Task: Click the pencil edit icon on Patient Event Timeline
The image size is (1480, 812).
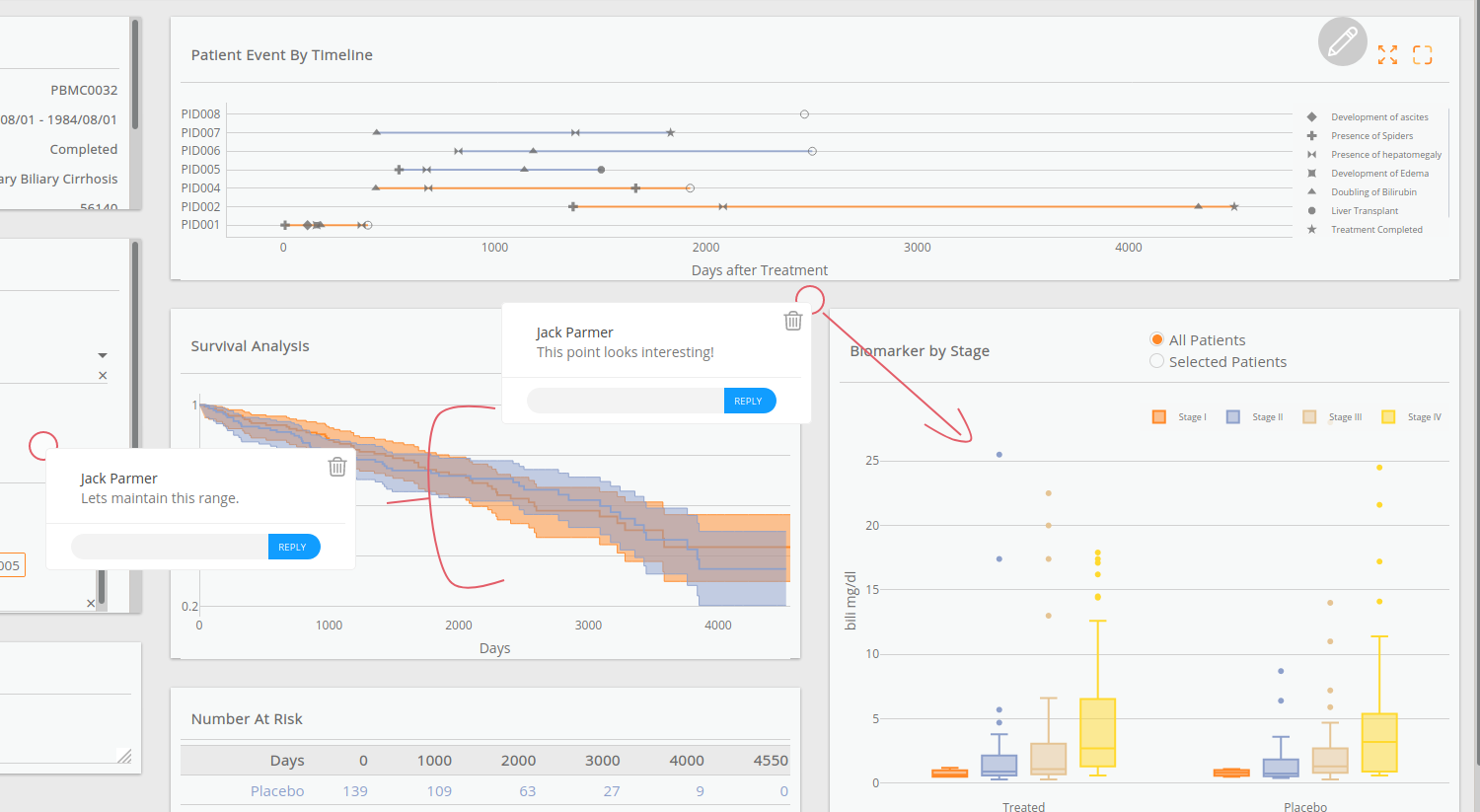Action: 1342,41
